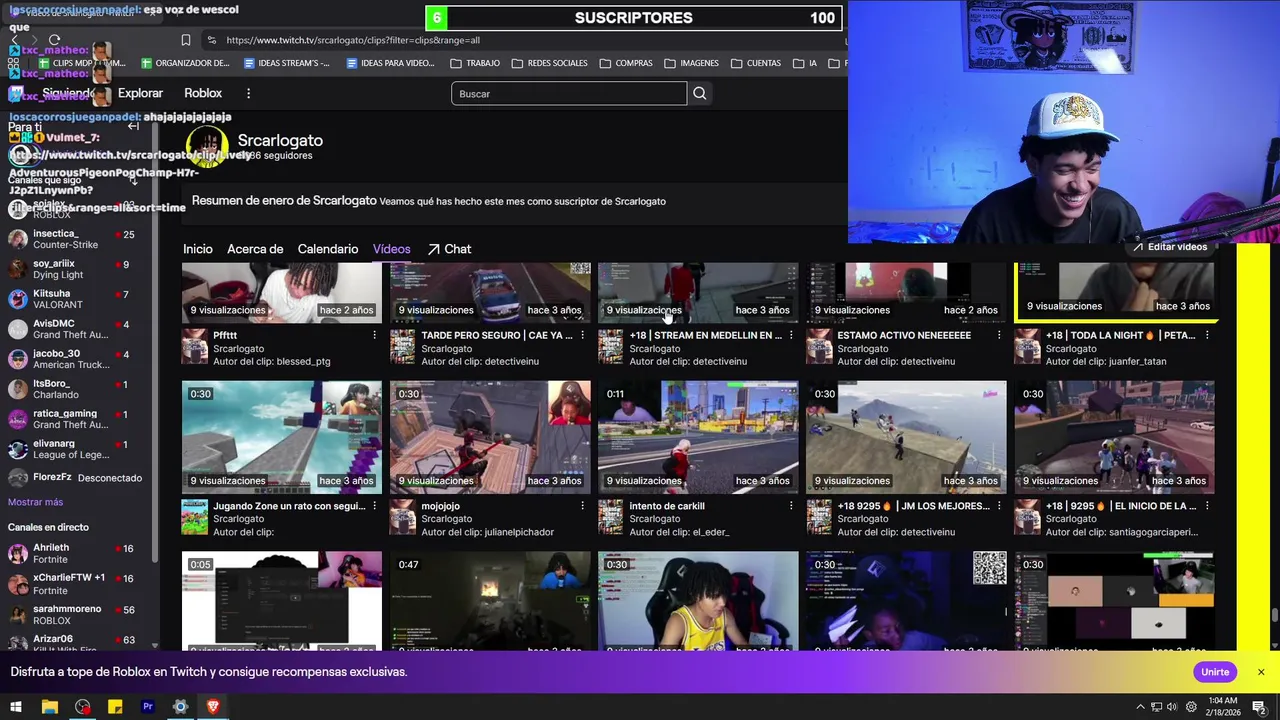
Task: Open options menu for EL INICIO DE LA clip
Action: 1207,506
